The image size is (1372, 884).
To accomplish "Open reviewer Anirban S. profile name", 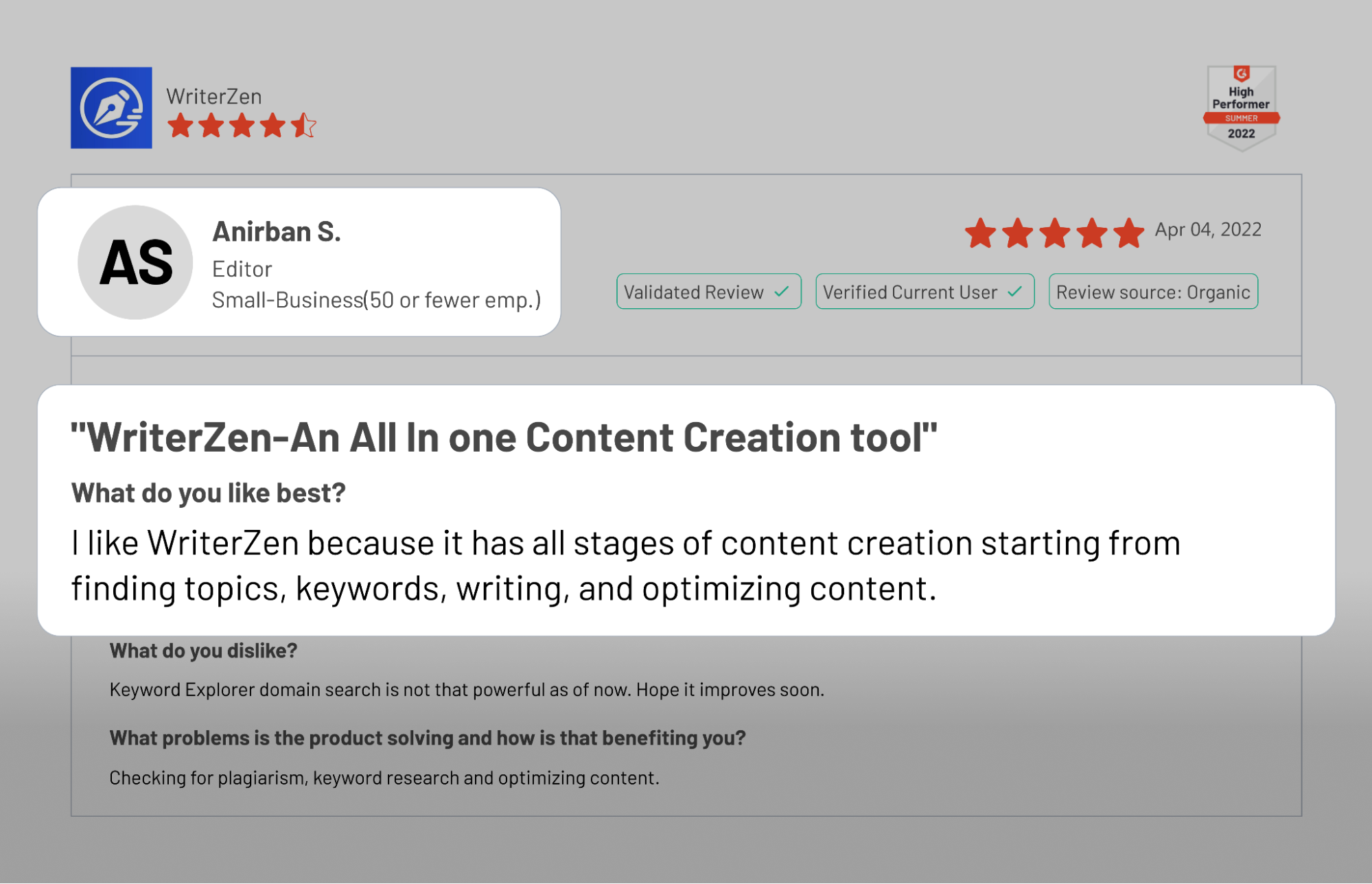I will (277, 232).
